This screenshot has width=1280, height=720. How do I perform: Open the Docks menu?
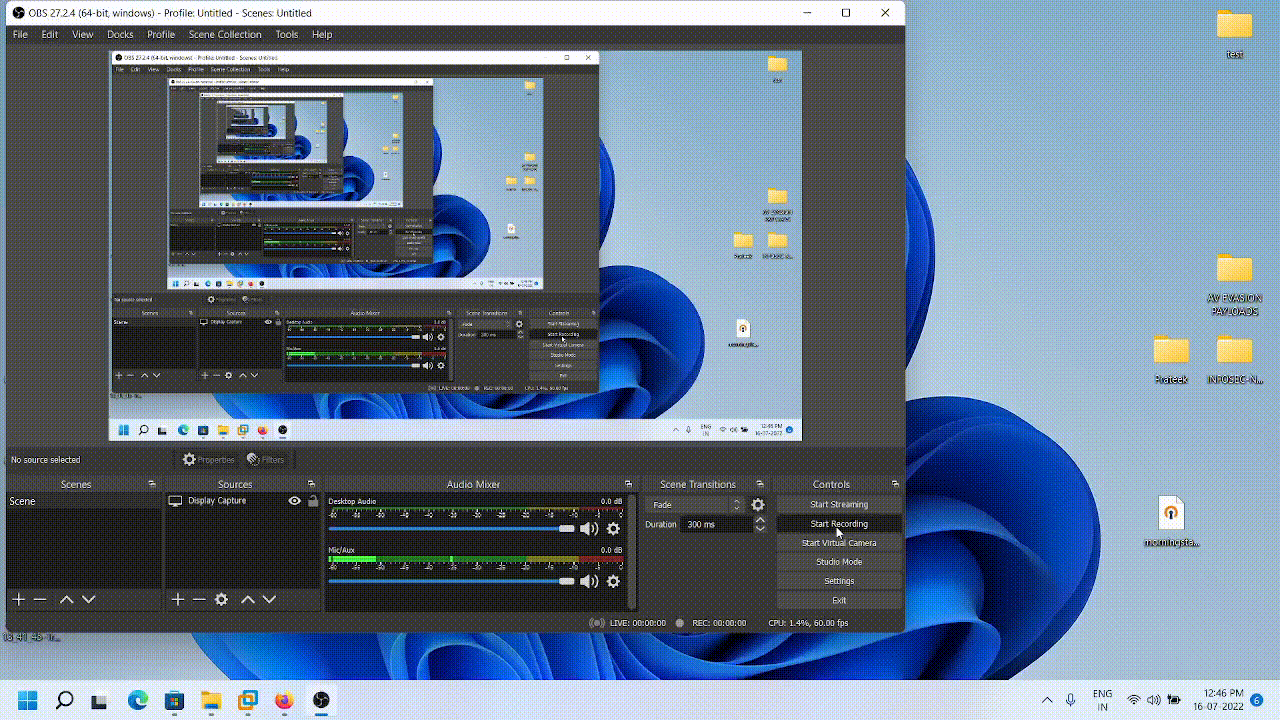(x=120, y=34)
